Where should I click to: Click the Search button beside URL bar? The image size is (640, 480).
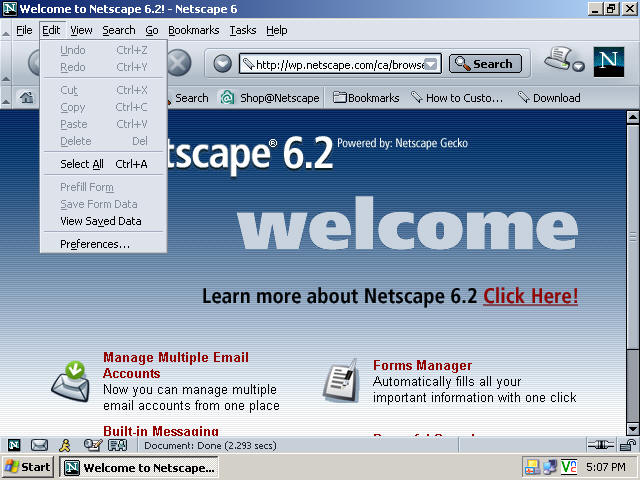pyautogui.click(x=485, y=64)
